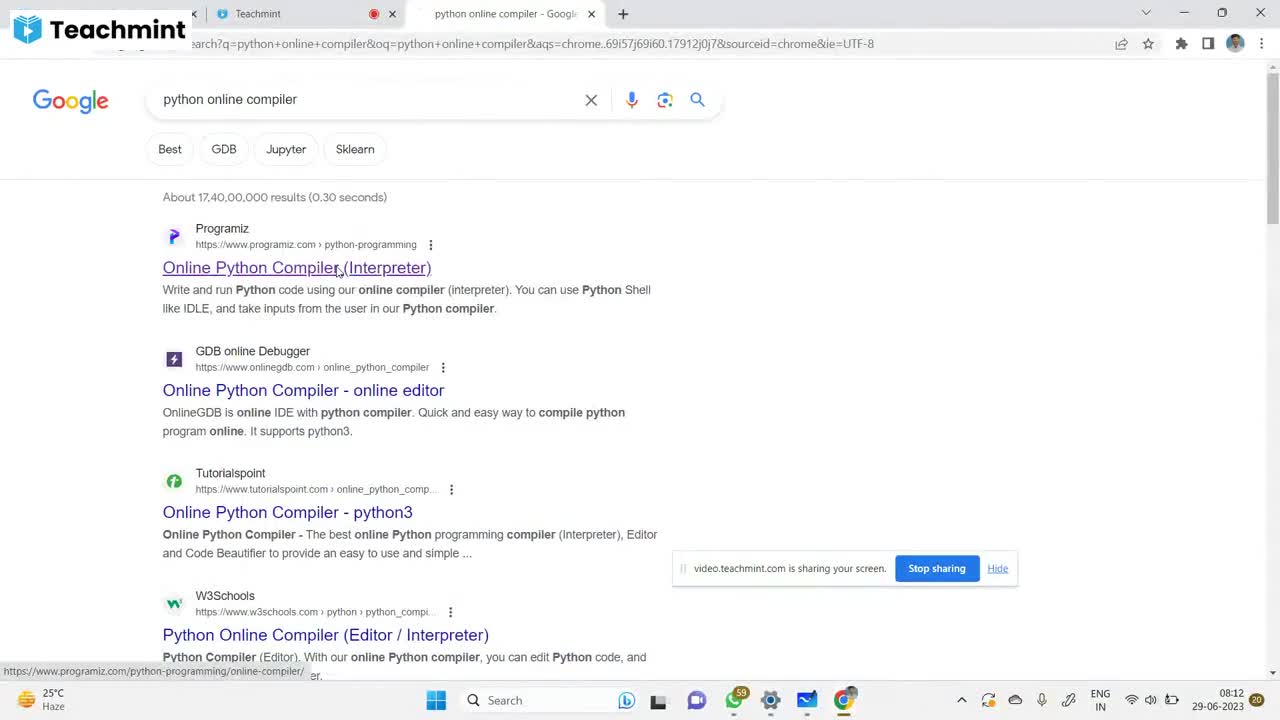Open Task View on the taskbar
1280x720 pixels.
[658, 700]
